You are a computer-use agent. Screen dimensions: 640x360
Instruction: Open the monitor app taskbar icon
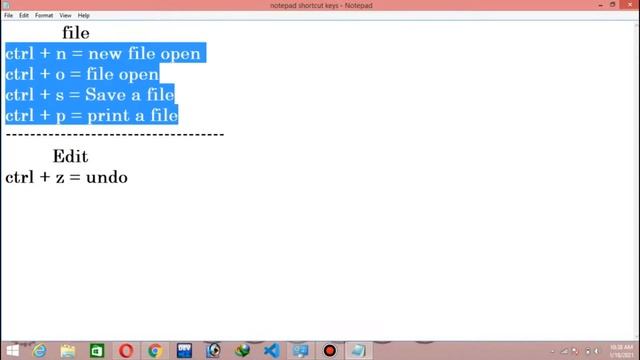pos(300,351)
